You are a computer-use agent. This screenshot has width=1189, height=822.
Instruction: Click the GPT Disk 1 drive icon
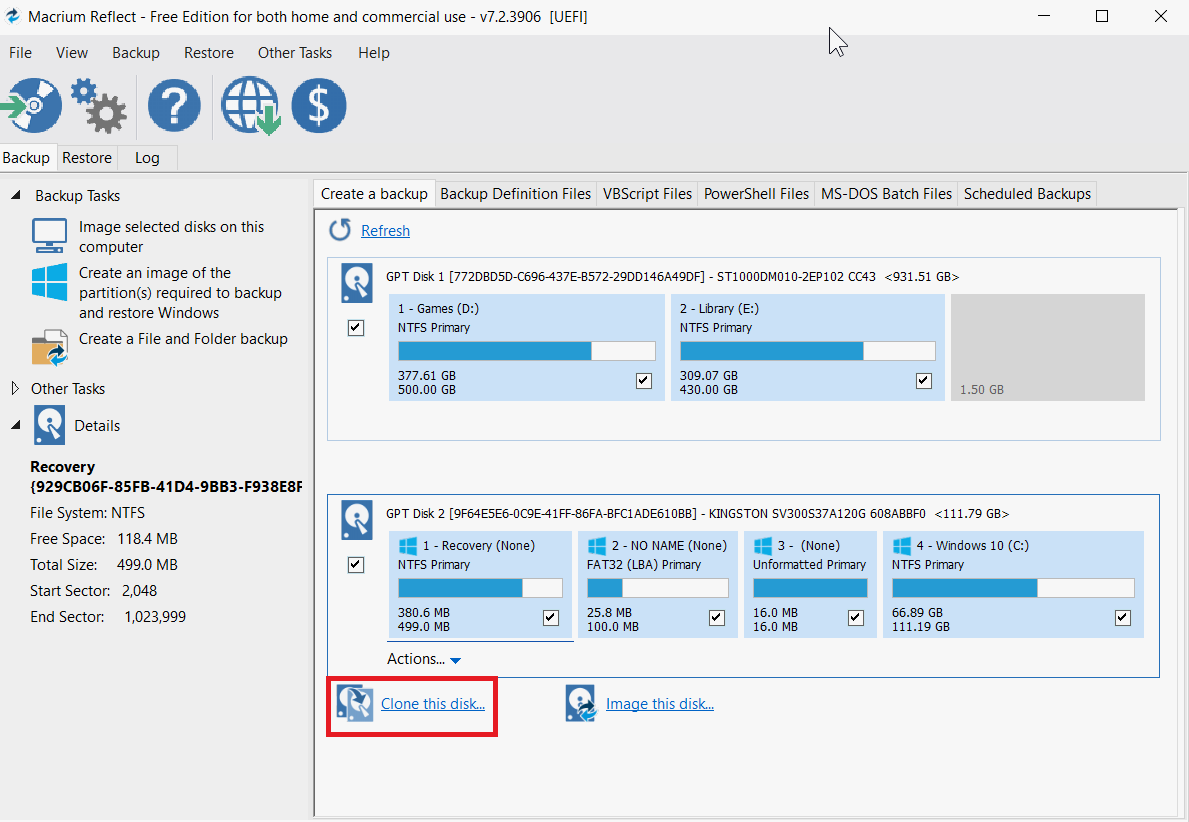356,283
